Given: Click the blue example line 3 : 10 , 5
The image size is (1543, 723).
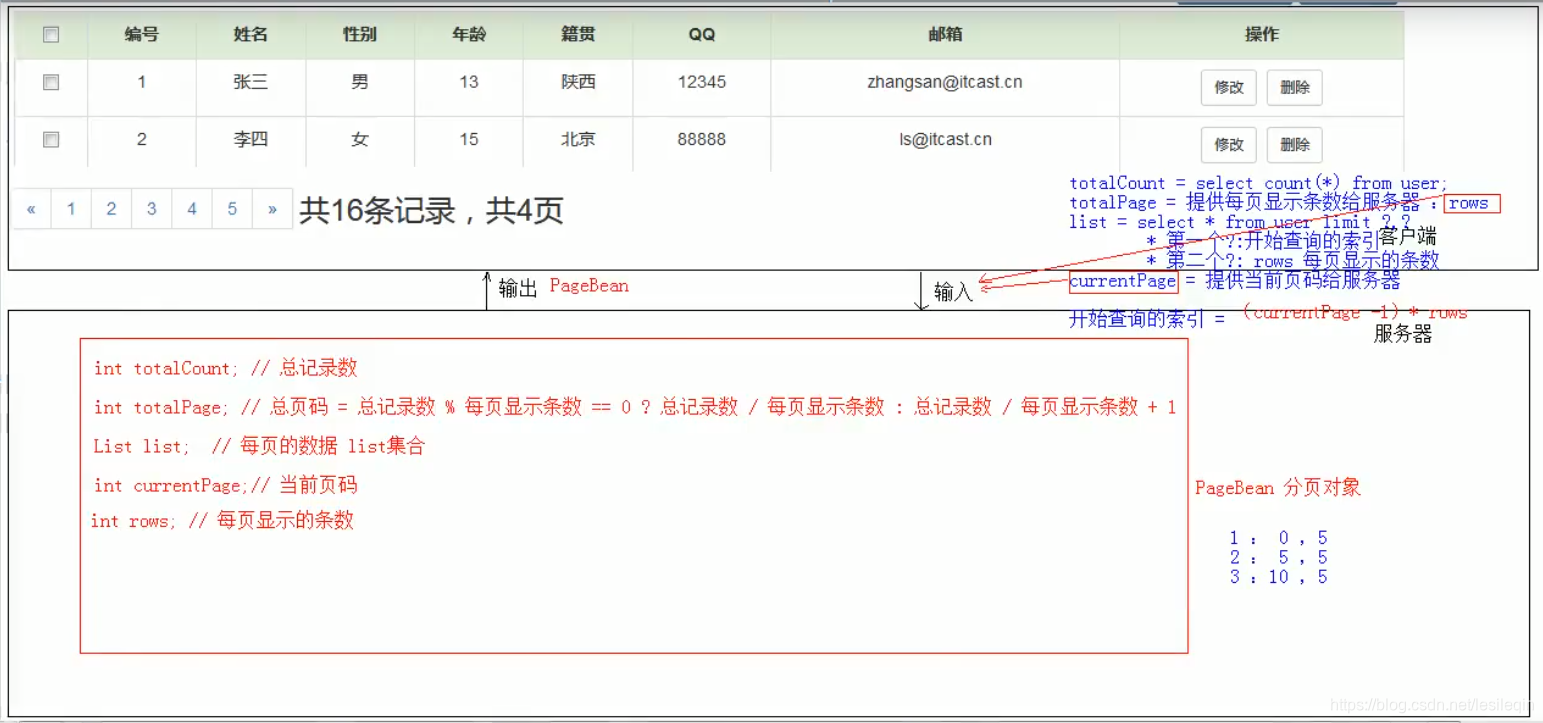Looking at the screenshot, I should coord(1279,577).
